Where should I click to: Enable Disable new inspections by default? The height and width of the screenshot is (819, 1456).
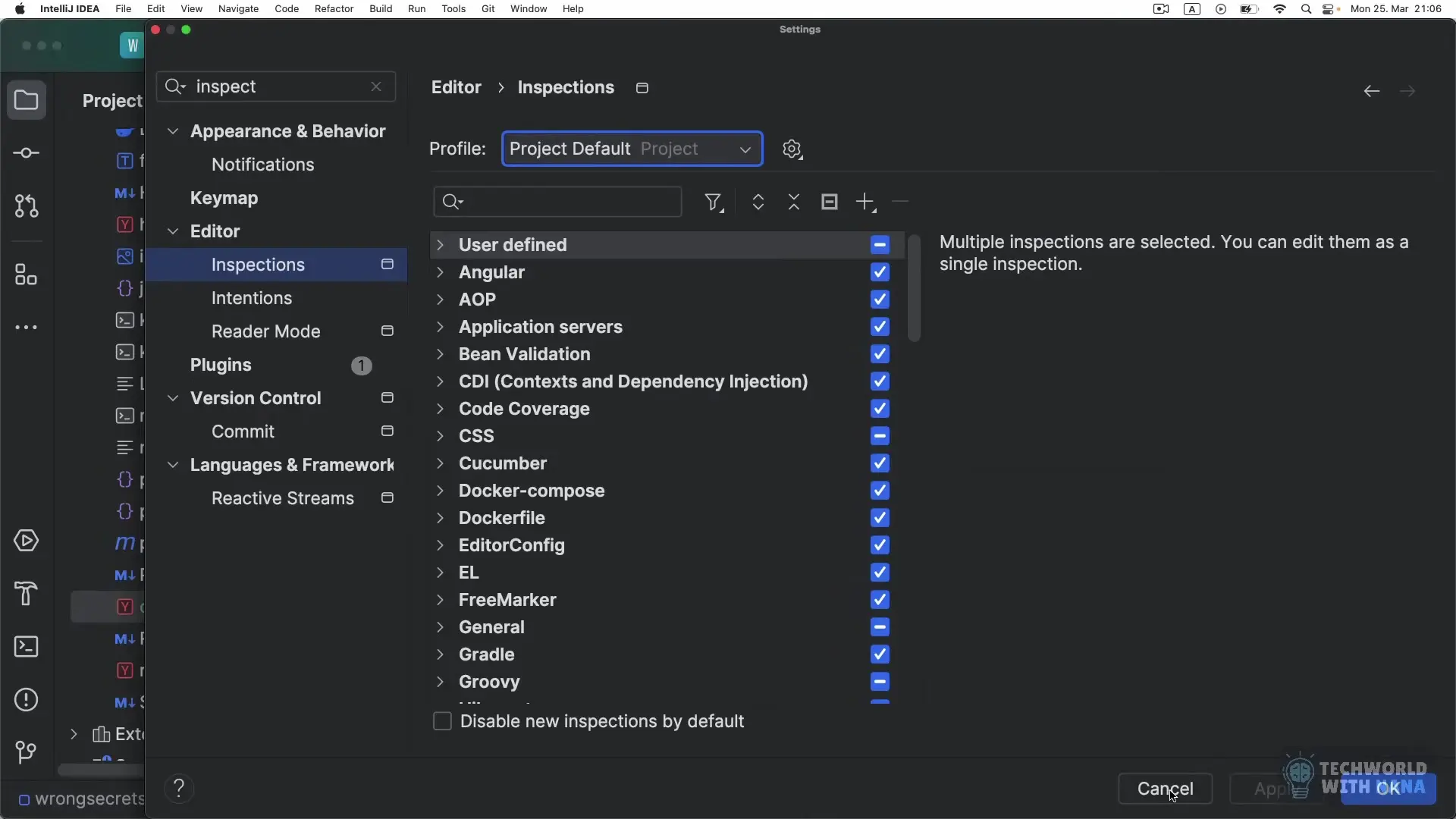[x=442, y=721]
